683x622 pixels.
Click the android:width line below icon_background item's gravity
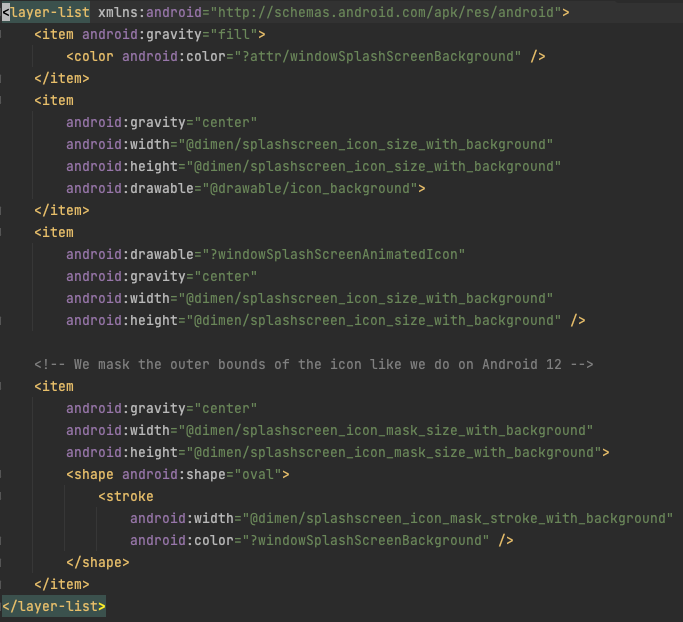point(310,145)
